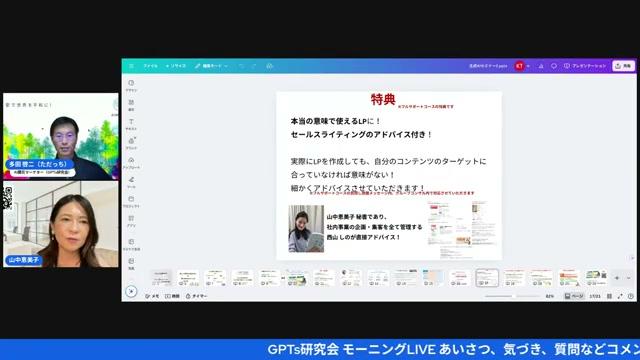This screenshot has height=360, width=640.
Task: Open the help question mark icon
Action: 631,296
